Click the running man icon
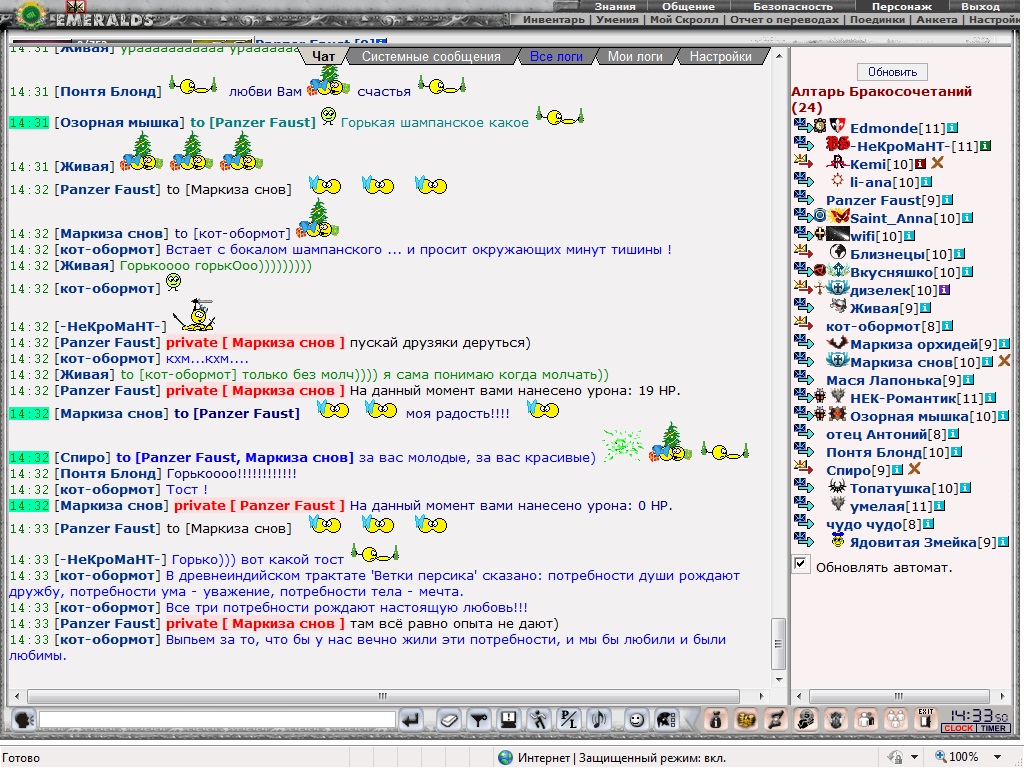 pos(539,720)
